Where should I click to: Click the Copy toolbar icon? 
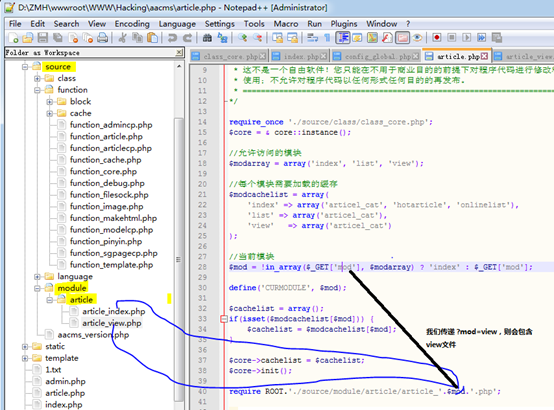click(137, 37)
